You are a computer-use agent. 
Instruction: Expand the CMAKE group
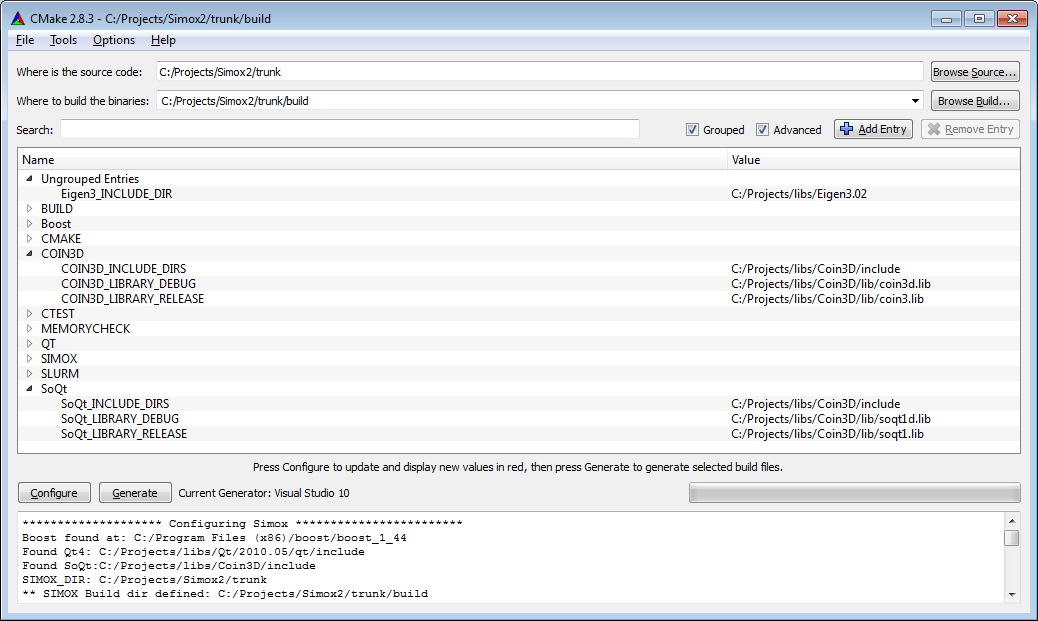[29, 238]
